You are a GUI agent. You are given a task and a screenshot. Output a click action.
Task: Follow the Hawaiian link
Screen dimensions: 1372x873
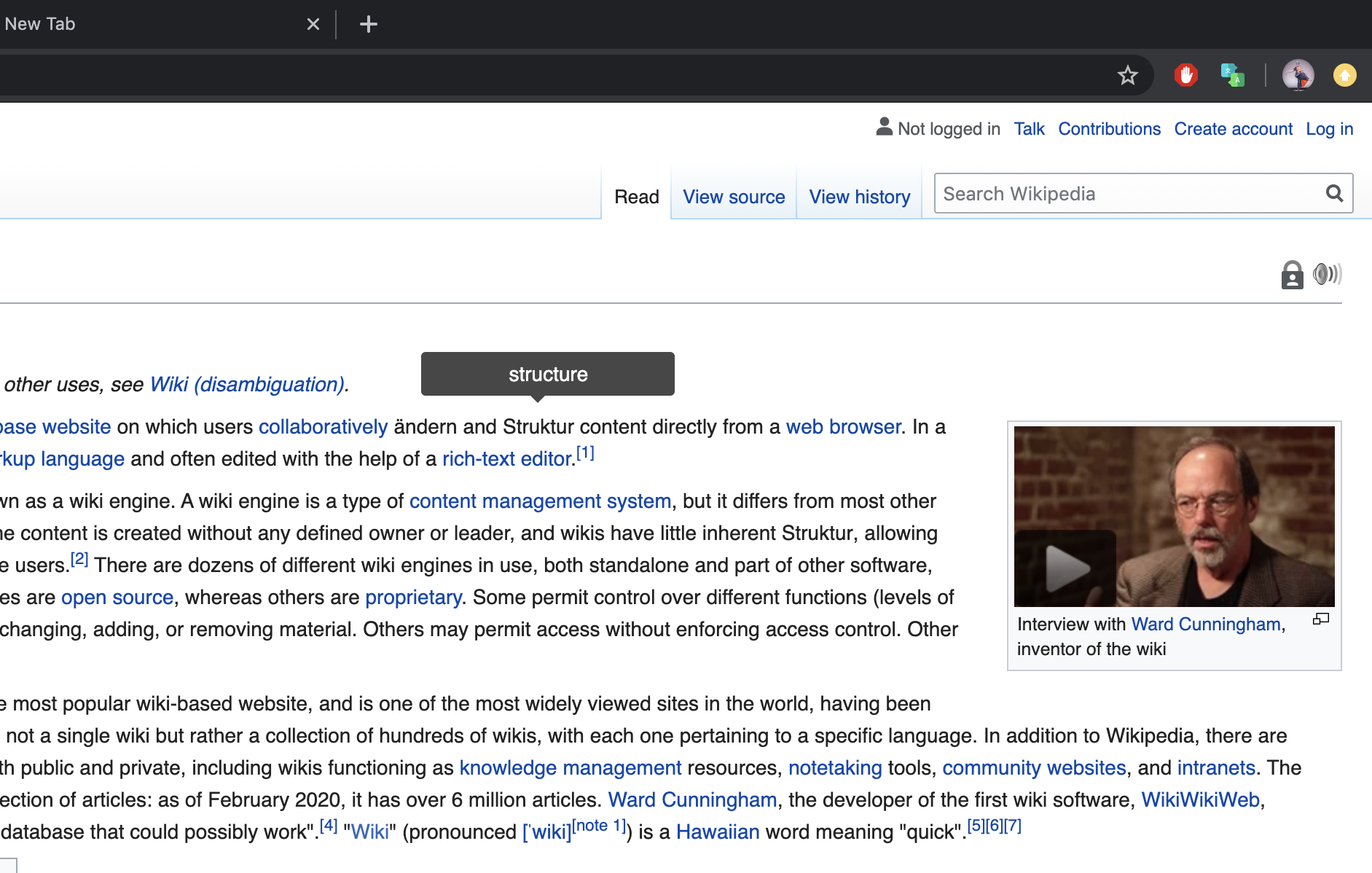tap(718, 831)
